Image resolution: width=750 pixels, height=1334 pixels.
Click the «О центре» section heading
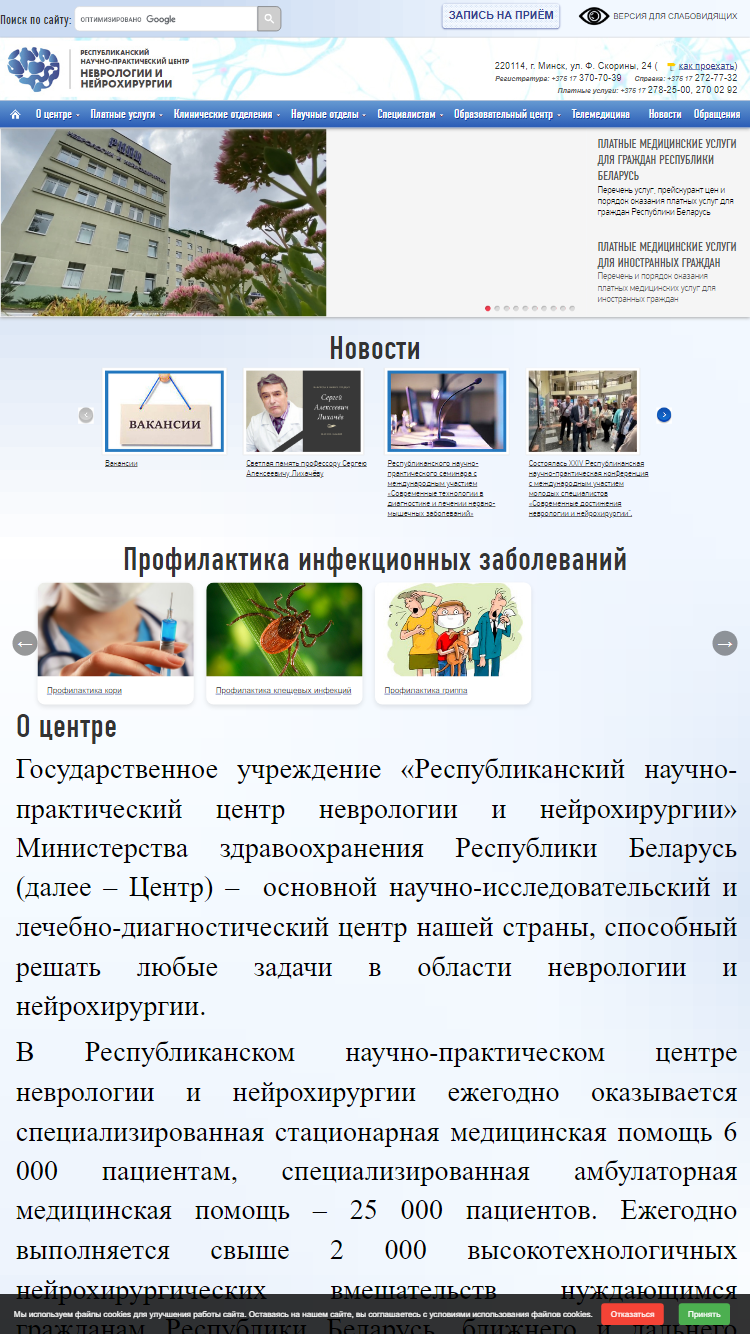[x=66, y=727]
